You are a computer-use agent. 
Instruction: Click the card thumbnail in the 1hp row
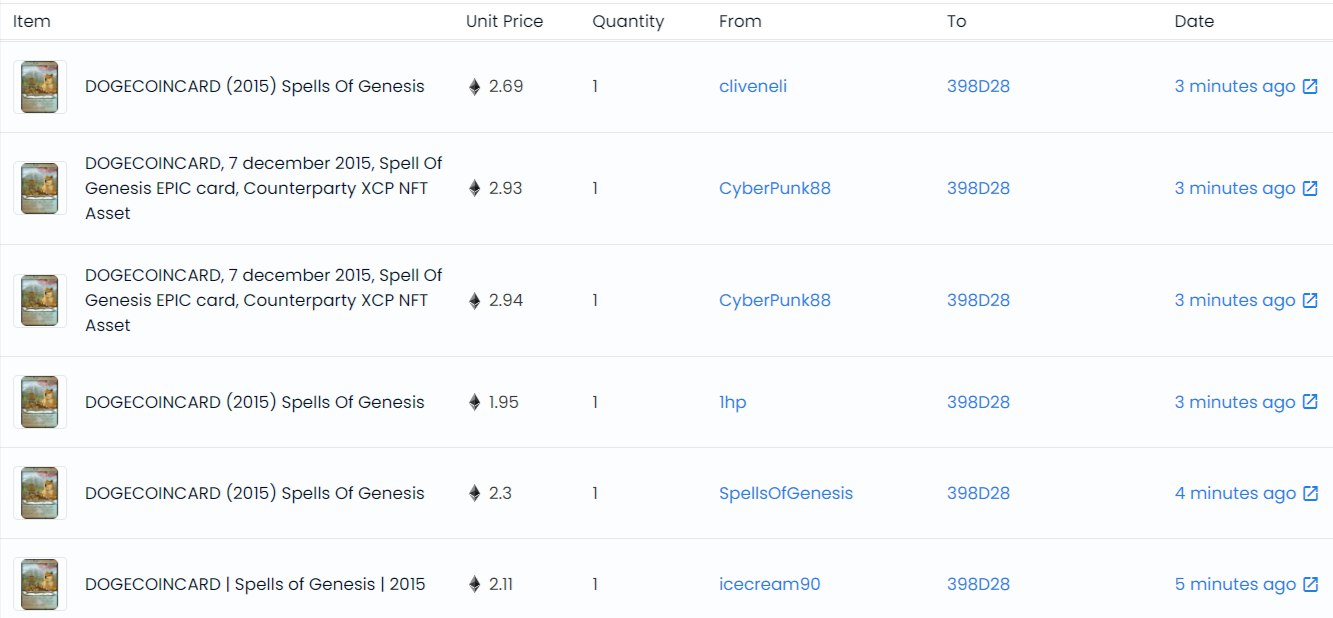pyautogui.click(x=40, y=402)
